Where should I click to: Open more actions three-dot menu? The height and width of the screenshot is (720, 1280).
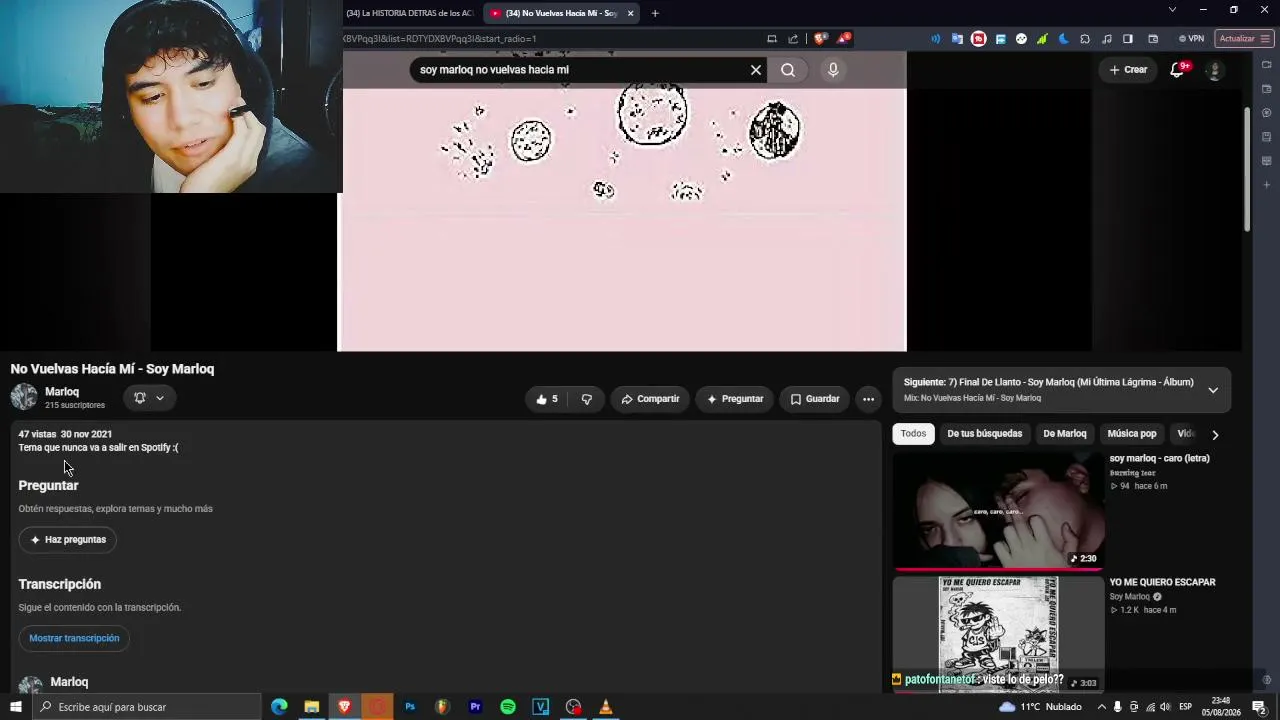868,399
